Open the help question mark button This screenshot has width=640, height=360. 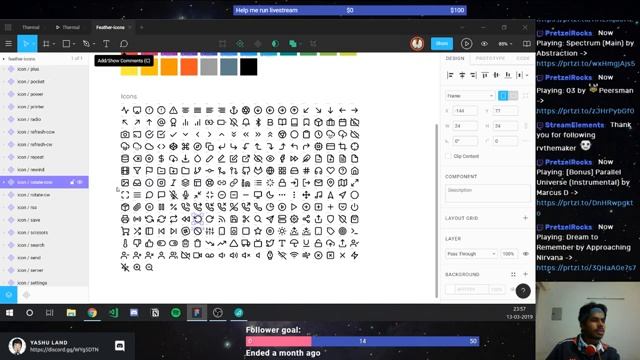(x=523, y=291)
